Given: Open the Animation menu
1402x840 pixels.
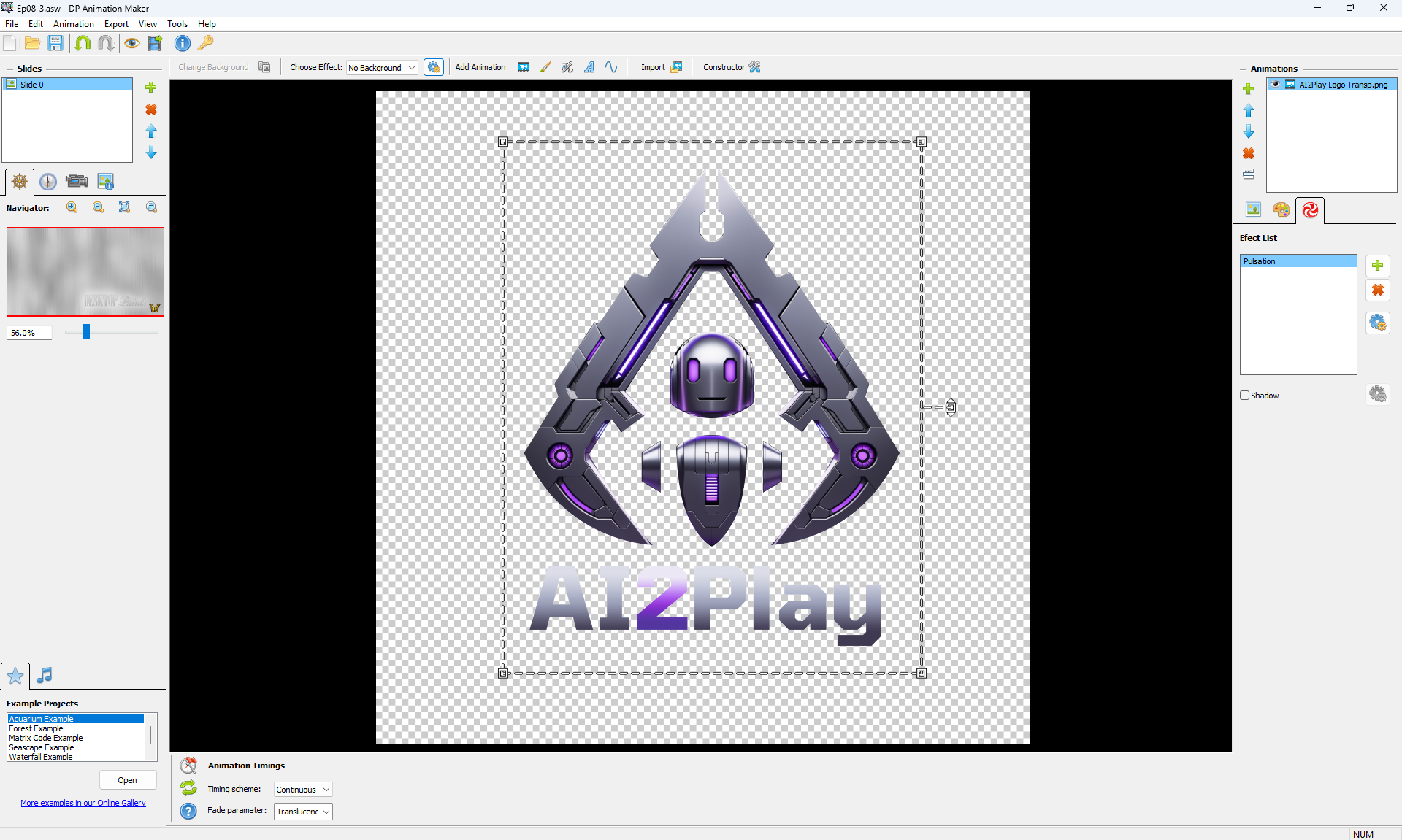Looking at the screenshot, I should click(x=73, y=24).
